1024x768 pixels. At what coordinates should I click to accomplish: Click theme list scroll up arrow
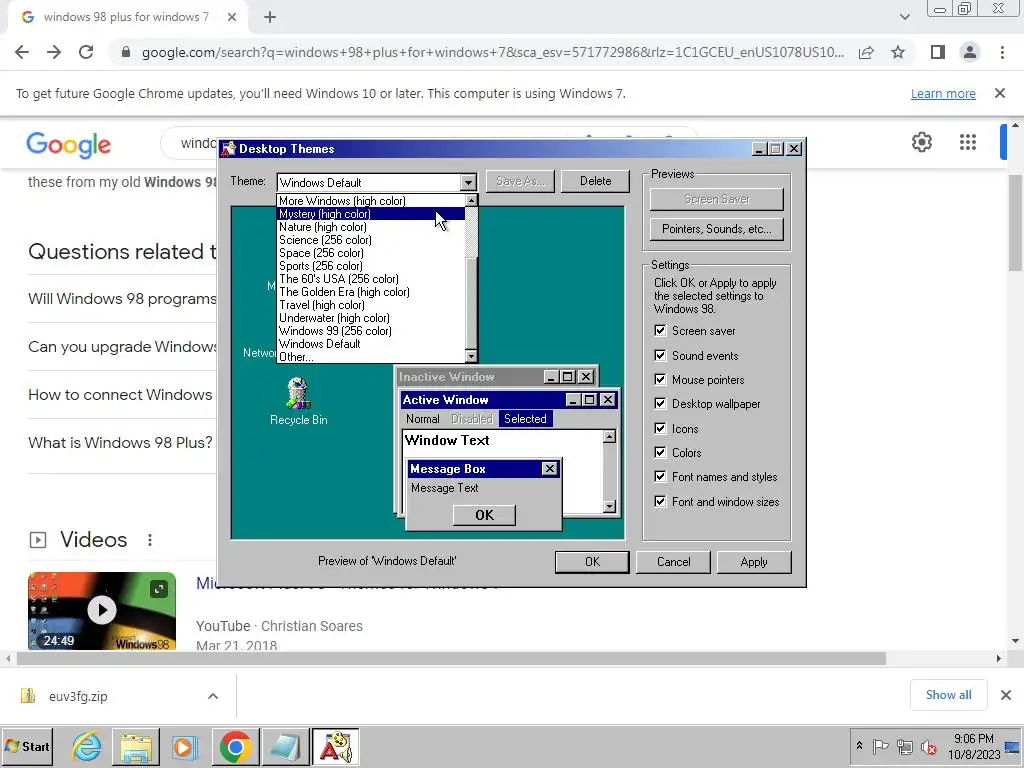(x=471, y=200)
